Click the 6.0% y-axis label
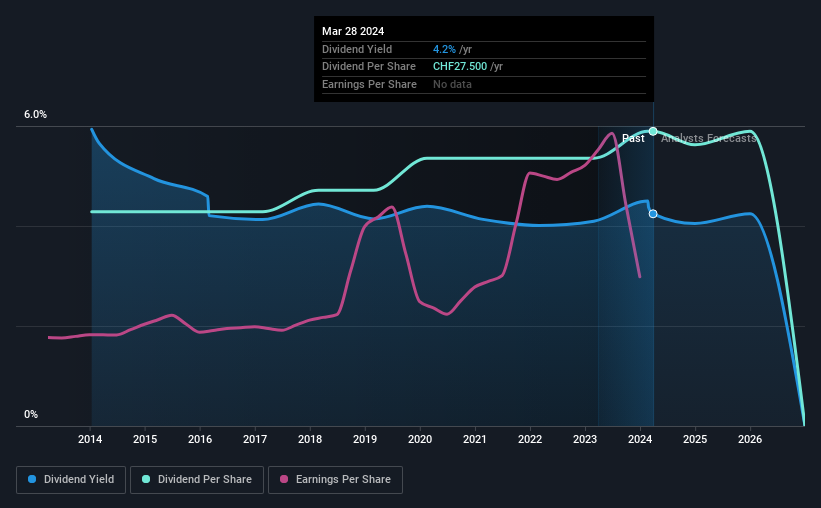Viewport: 821px width, 508px height. [x=35, y=114]
